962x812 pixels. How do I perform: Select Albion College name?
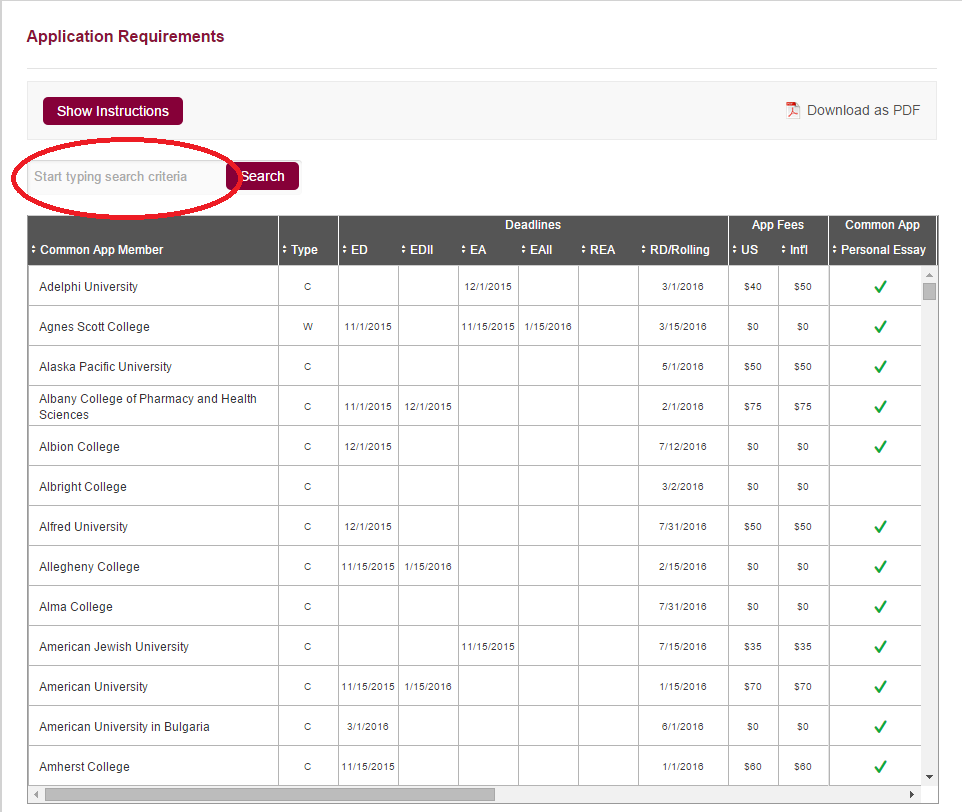(x=79, y=446)
